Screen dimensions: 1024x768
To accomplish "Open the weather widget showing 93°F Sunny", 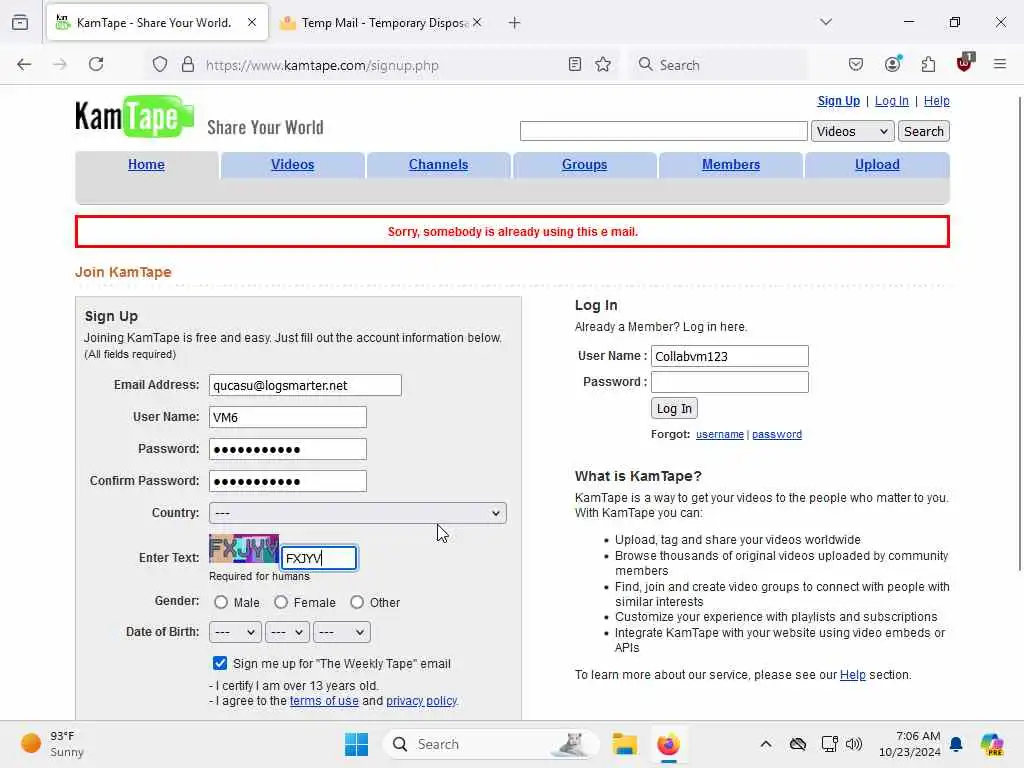I will pos(54,744).
